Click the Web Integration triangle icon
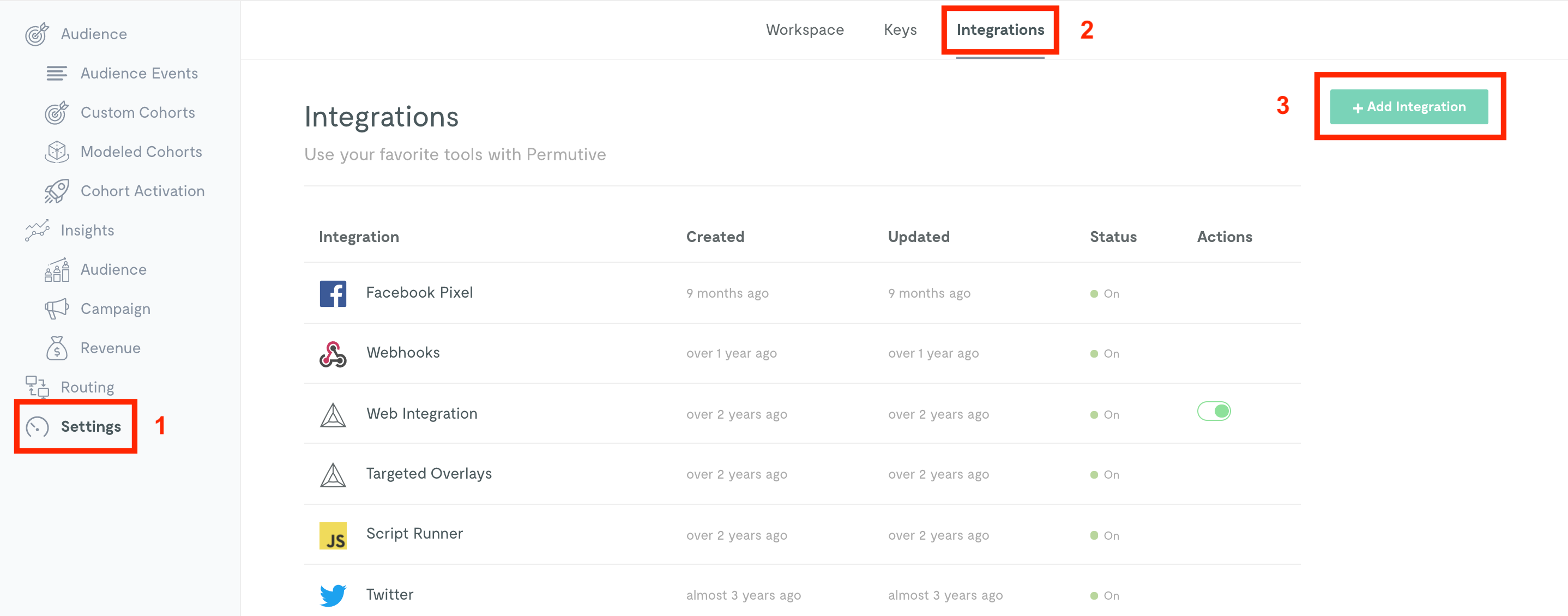 [333, 414]
